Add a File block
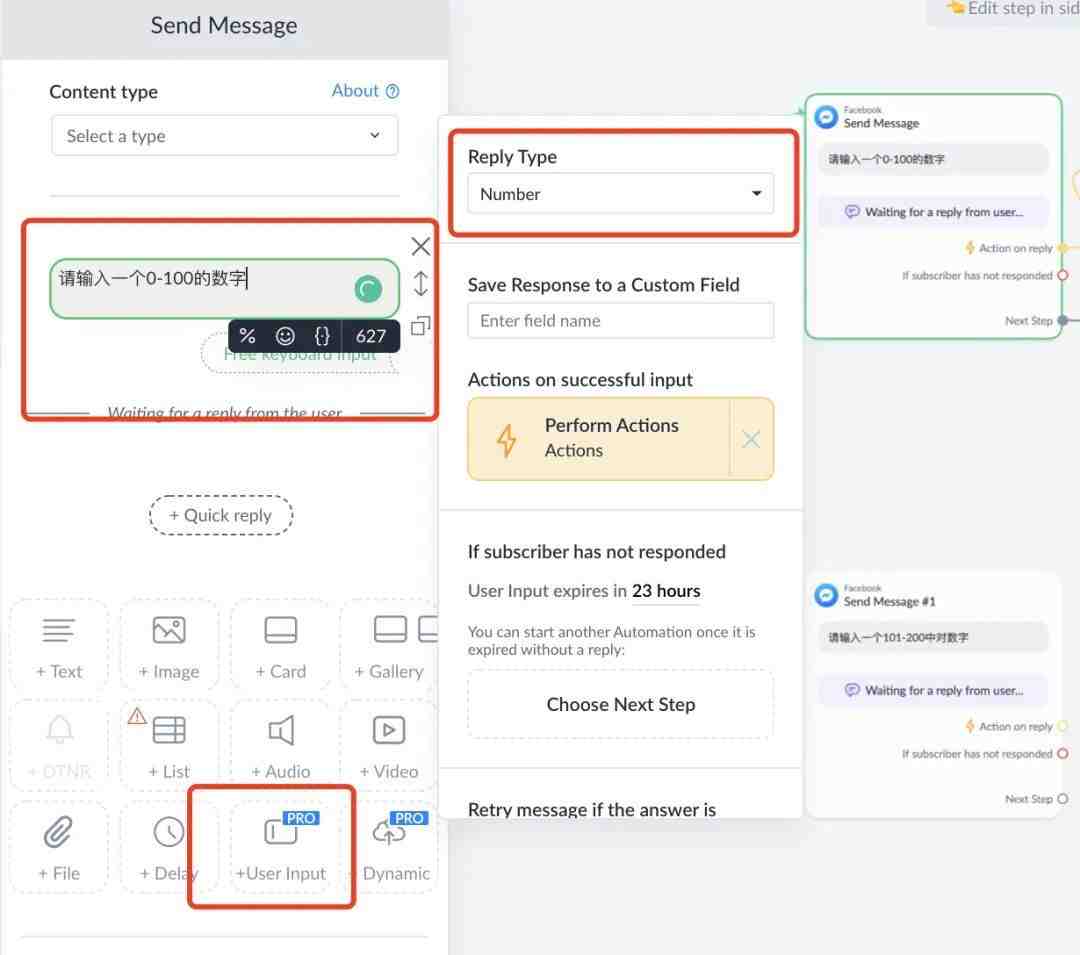The width and height of the screenshot is (1080, 955). coord(59,847)
